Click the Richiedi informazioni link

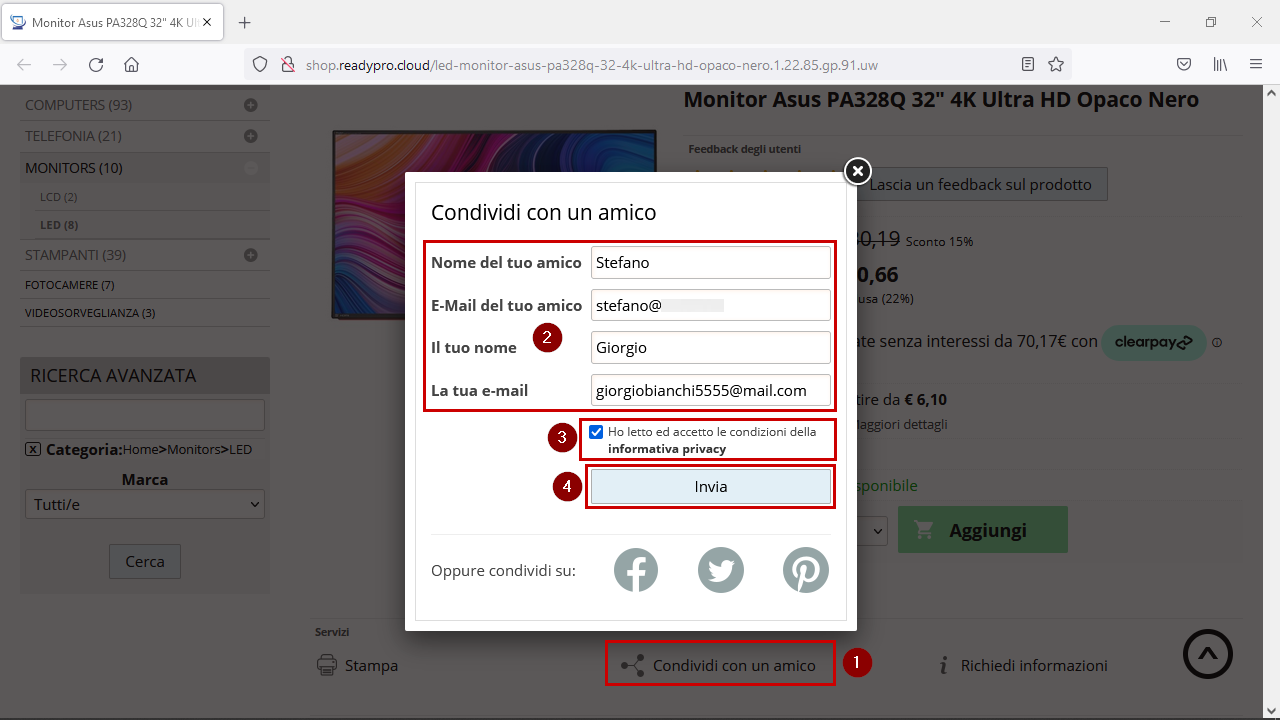pyautogui.click(x=1034, y=665)
